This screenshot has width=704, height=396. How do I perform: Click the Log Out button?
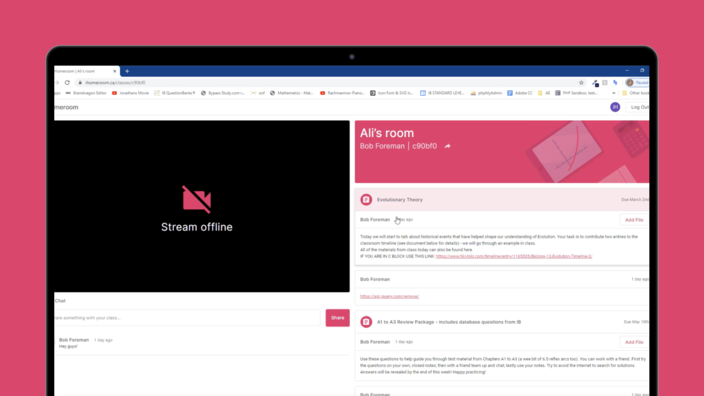click(x=638, y=107)
